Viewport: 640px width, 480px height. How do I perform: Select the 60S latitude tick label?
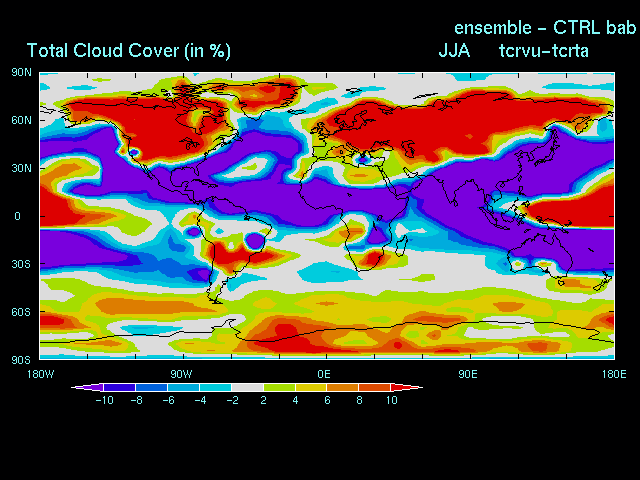pyautogui.click(x=21, y=312)
